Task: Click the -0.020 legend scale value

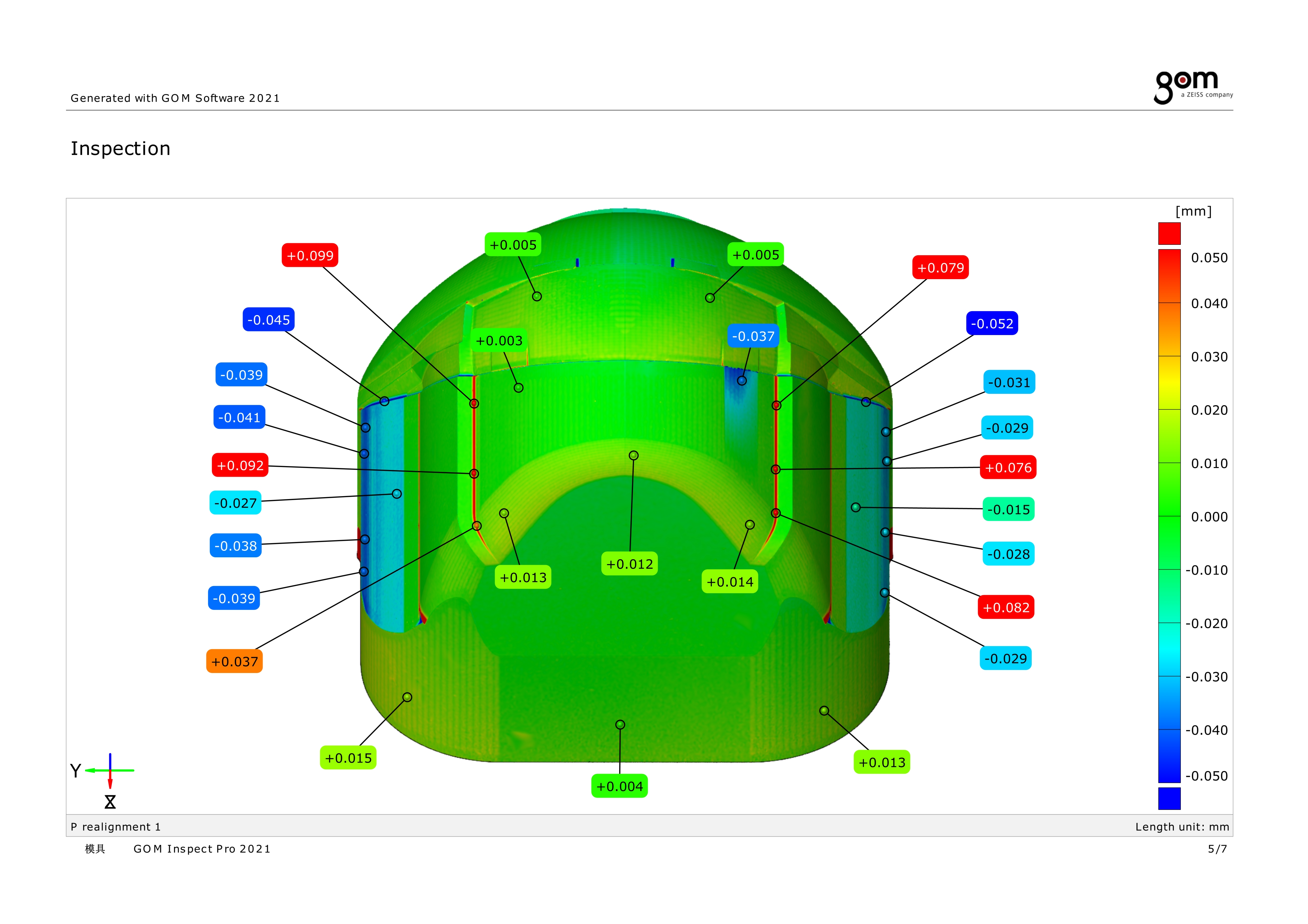Action: (x=1207, y=623)
